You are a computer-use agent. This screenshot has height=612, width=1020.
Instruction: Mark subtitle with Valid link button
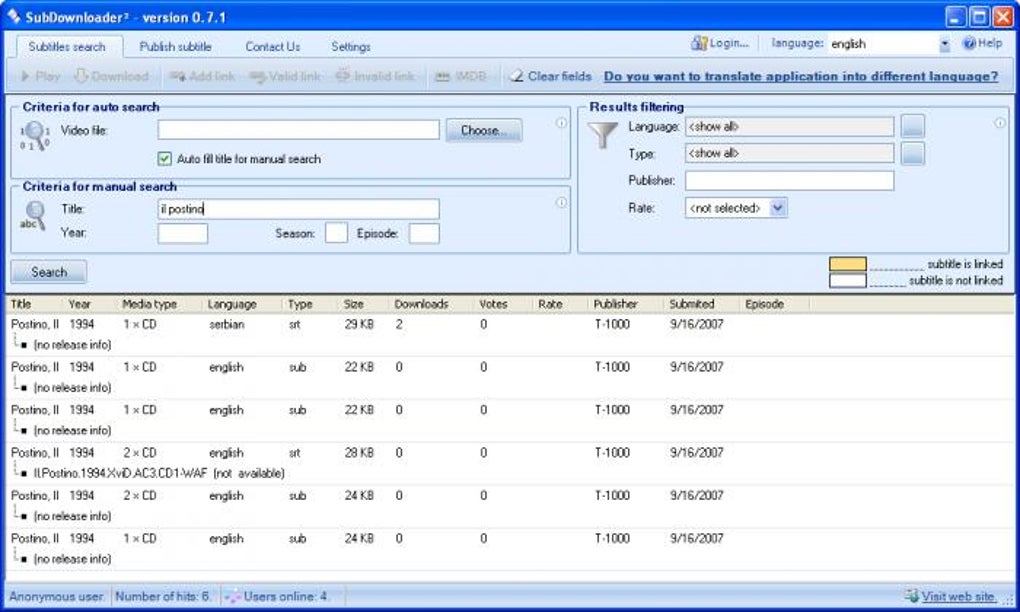(x=285, y=76)
